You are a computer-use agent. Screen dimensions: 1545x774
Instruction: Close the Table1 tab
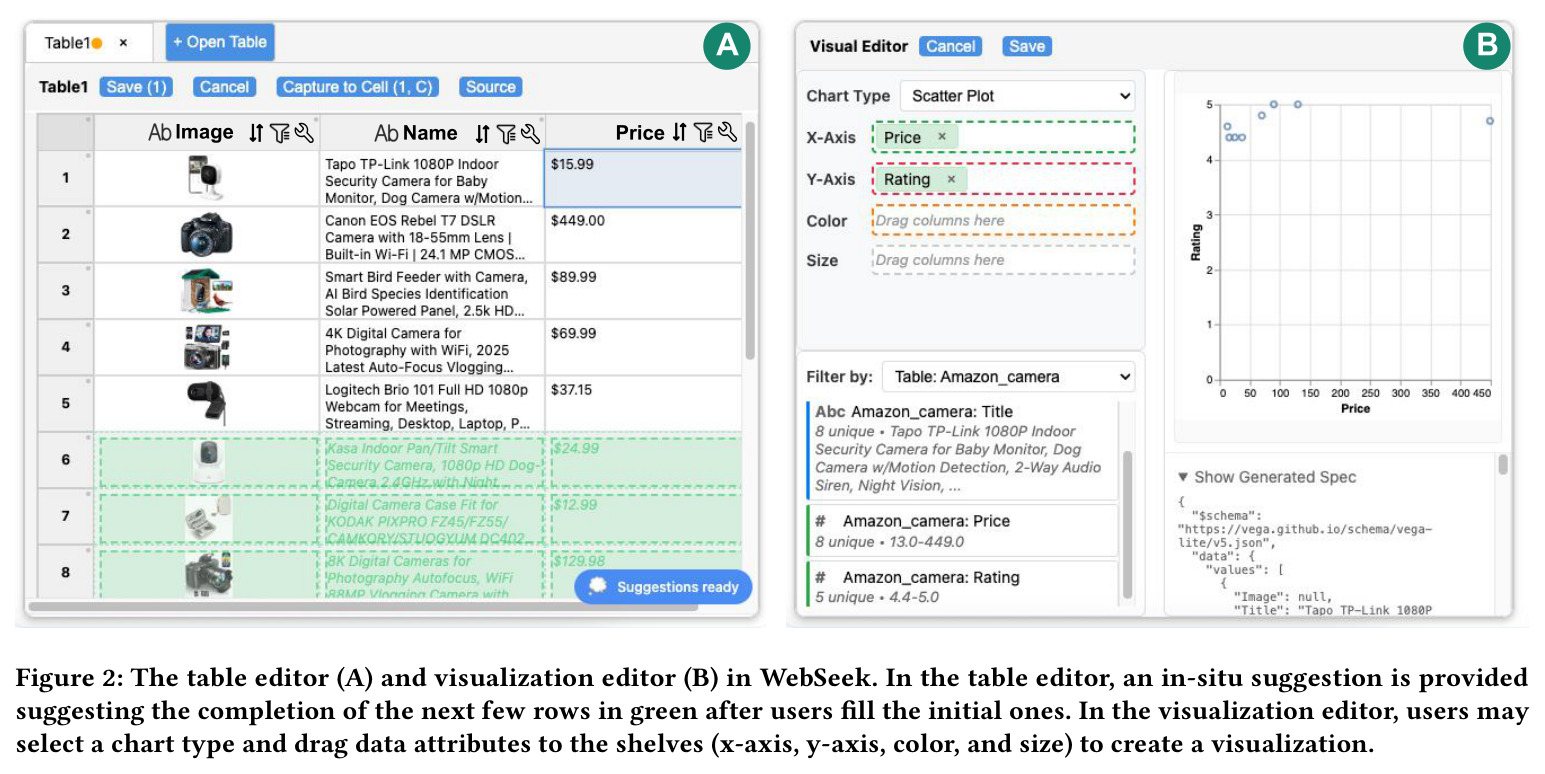tap(123, 43)
